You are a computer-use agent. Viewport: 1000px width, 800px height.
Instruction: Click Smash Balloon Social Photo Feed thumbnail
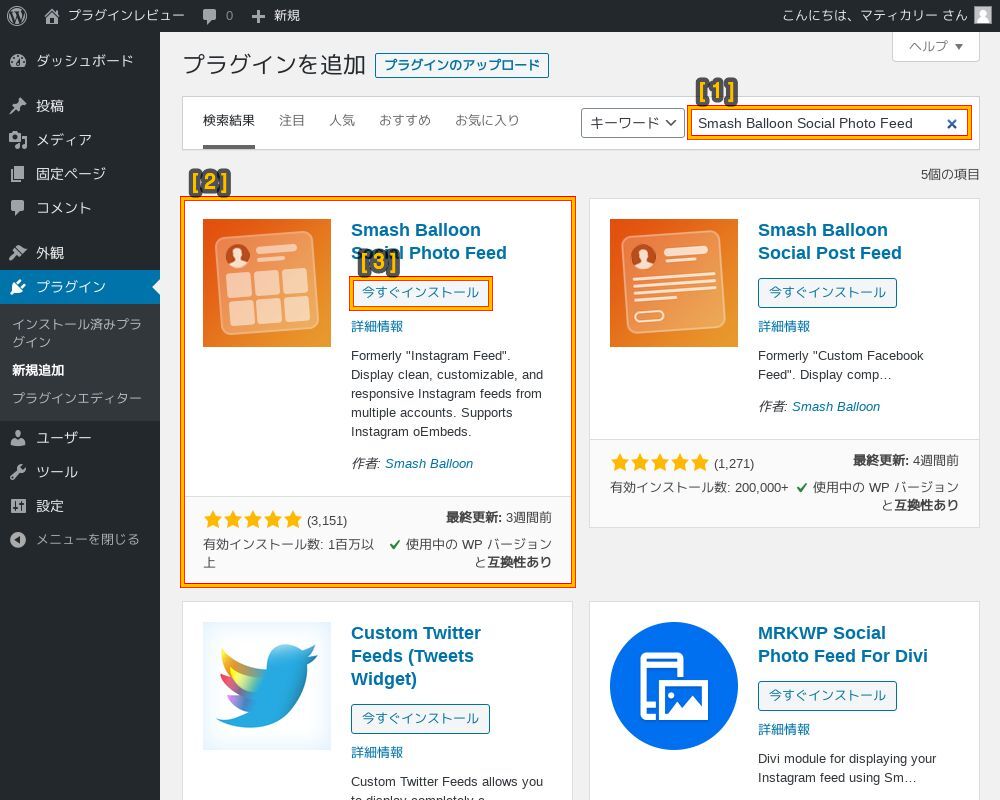[267, 283]
